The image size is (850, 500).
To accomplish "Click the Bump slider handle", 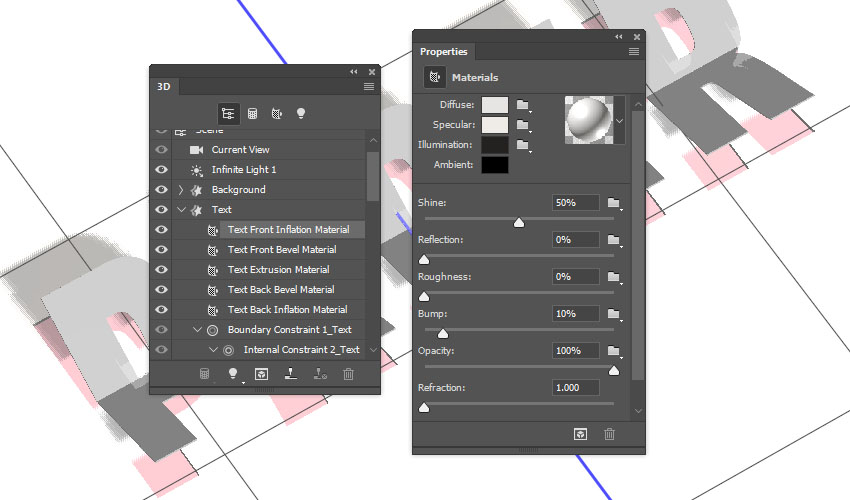I will pos(443,334).
